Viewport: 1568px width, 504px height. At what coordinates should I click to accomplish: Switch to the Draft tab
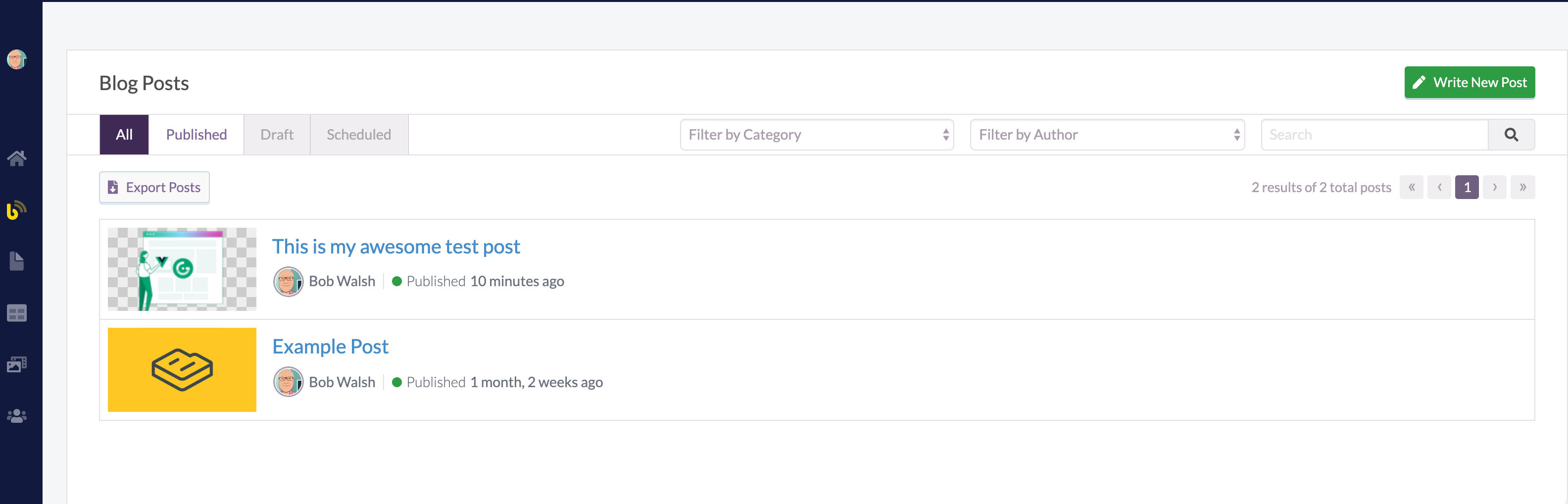[x=277, y=135]
